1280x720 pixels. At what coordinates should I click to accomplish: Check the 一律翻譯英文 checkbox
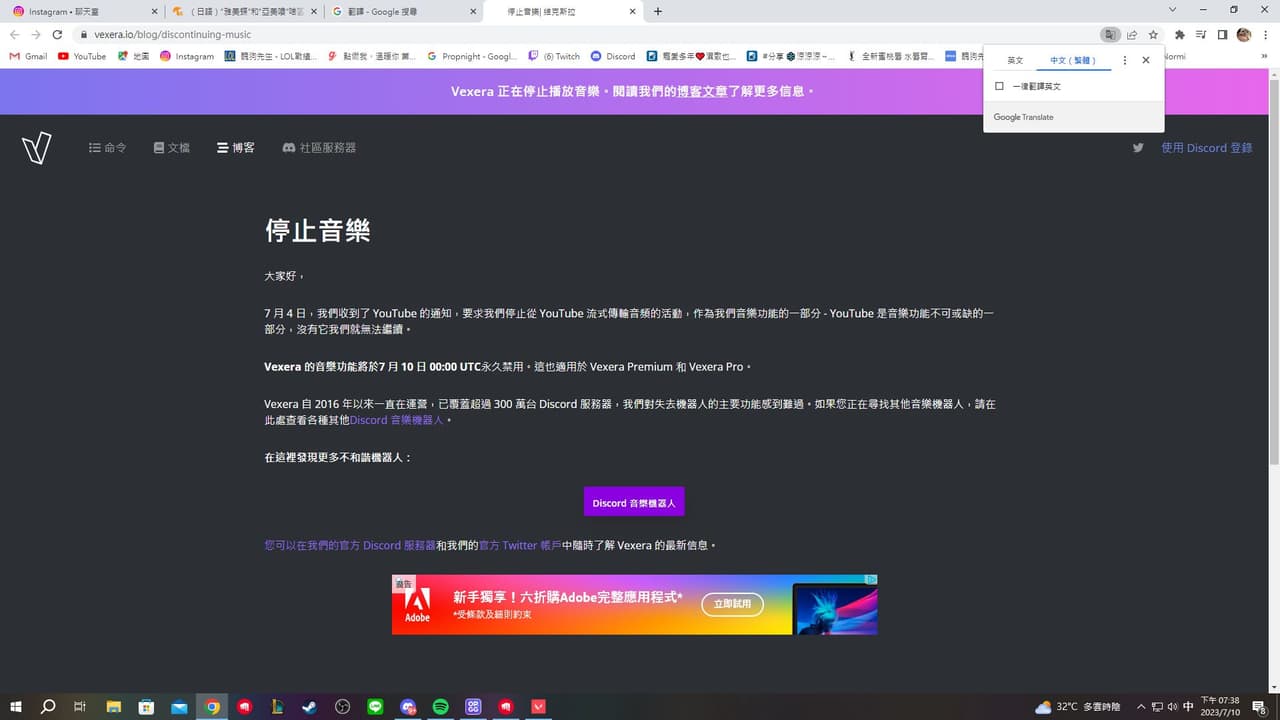(x=999, y=86)
